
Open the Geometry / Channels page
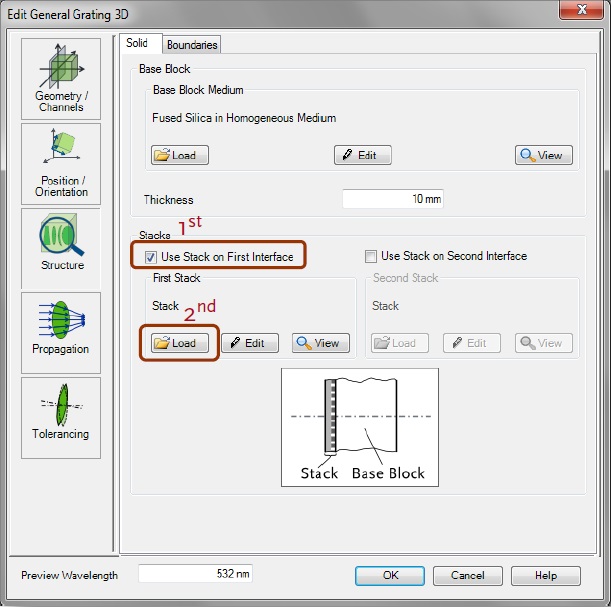coord(61,79)
